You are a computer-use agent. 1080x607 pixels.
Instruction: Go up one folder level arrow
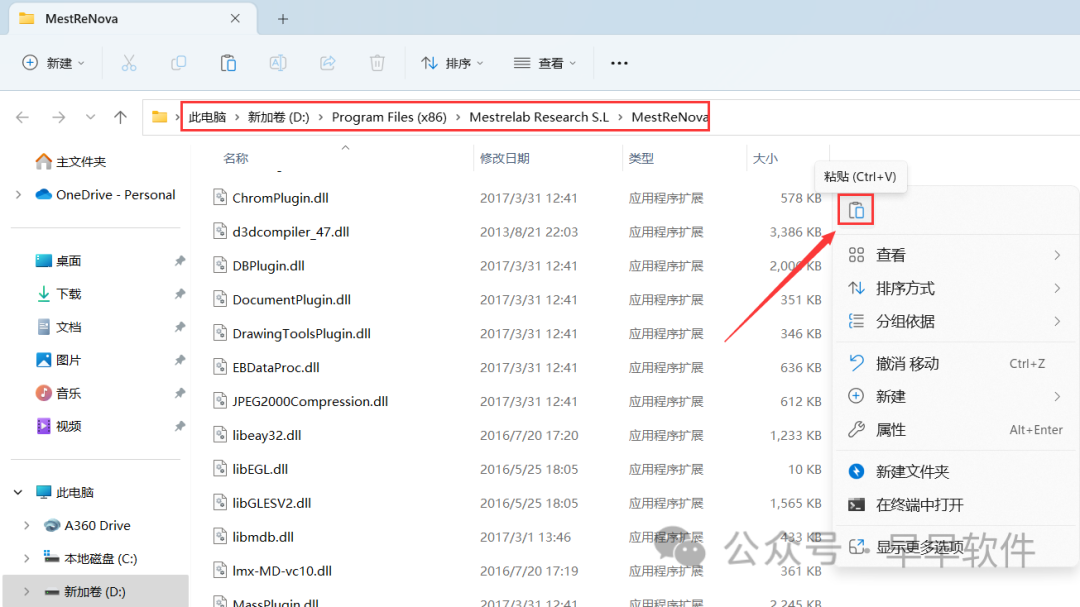pyautogui.click(x=121, y=117)
